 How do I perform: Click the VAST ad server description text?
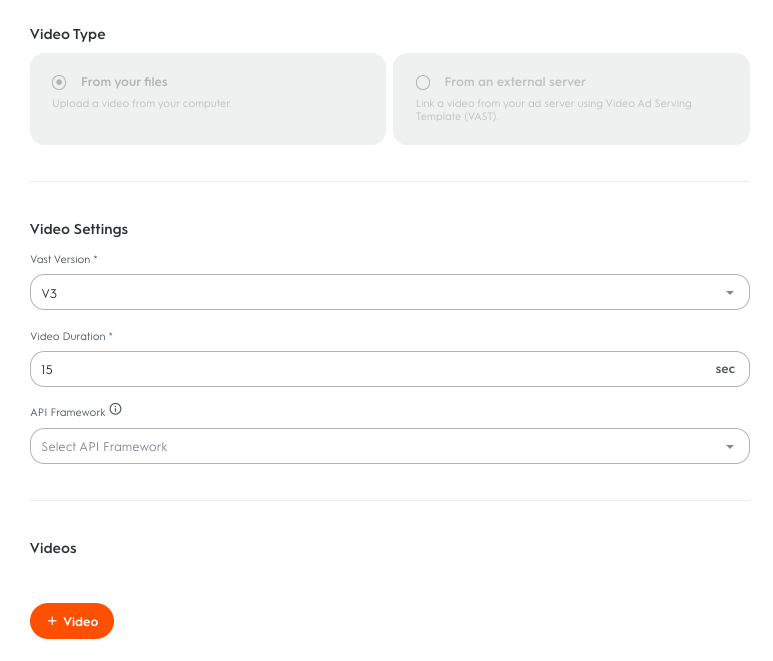click(553, 109)
